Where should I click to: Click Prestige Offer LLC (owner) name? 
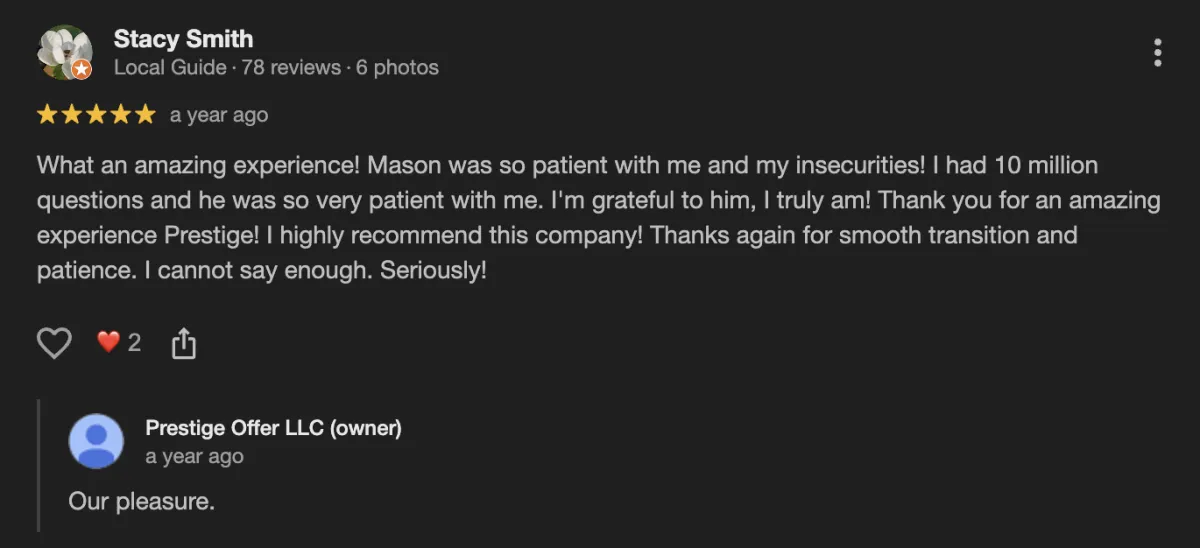(x=273, y=428)
